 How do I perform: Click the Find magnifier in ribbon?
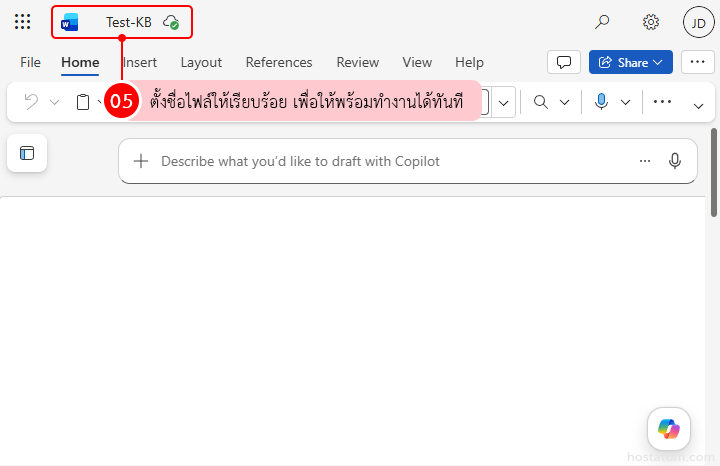point(541,102)
